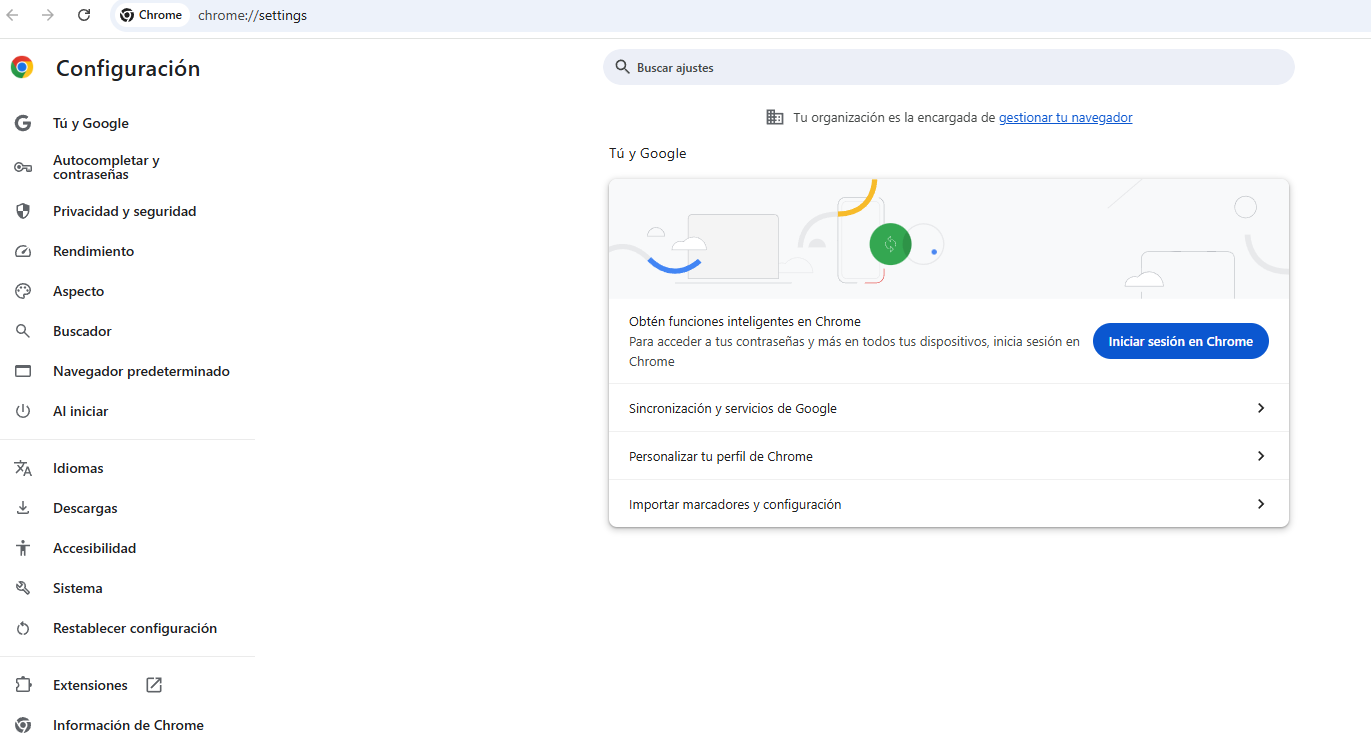Click the Buscar ajustes search field

coord(948,67)
